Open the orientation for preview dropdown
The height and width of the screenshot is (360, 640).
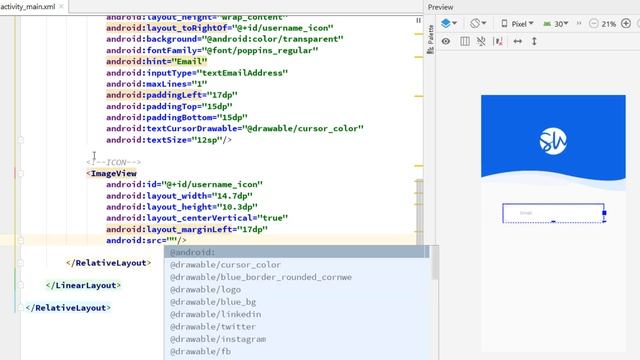478,23
